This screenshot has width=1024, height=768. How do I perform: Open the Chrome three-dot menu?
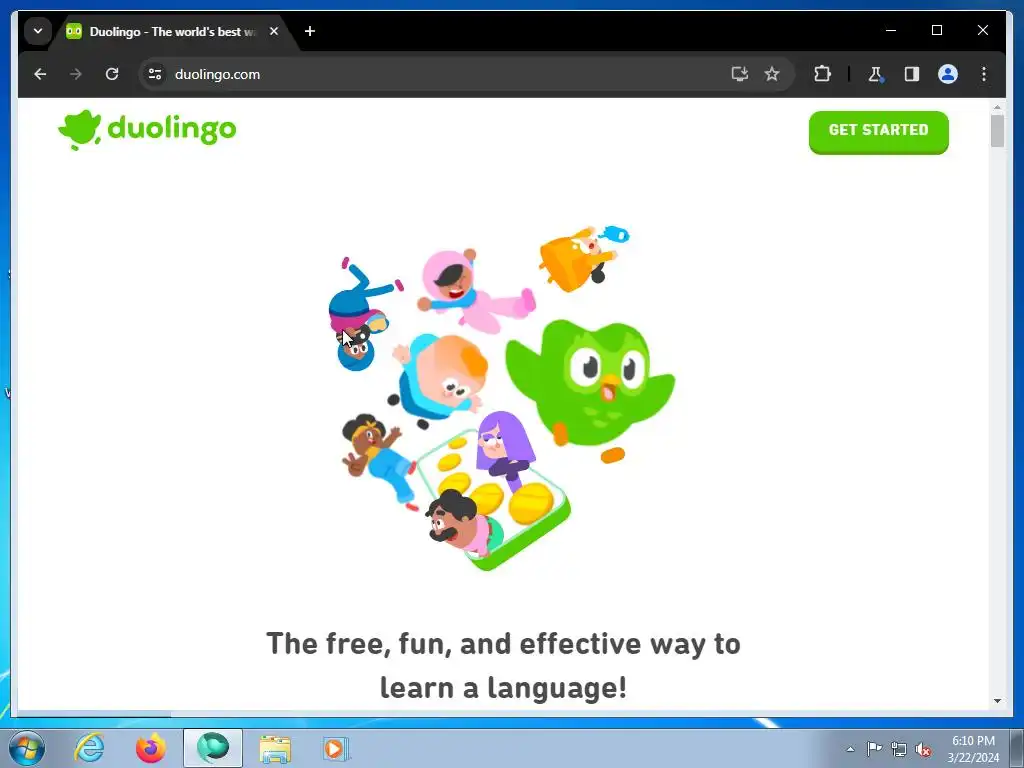click(984, 74)
